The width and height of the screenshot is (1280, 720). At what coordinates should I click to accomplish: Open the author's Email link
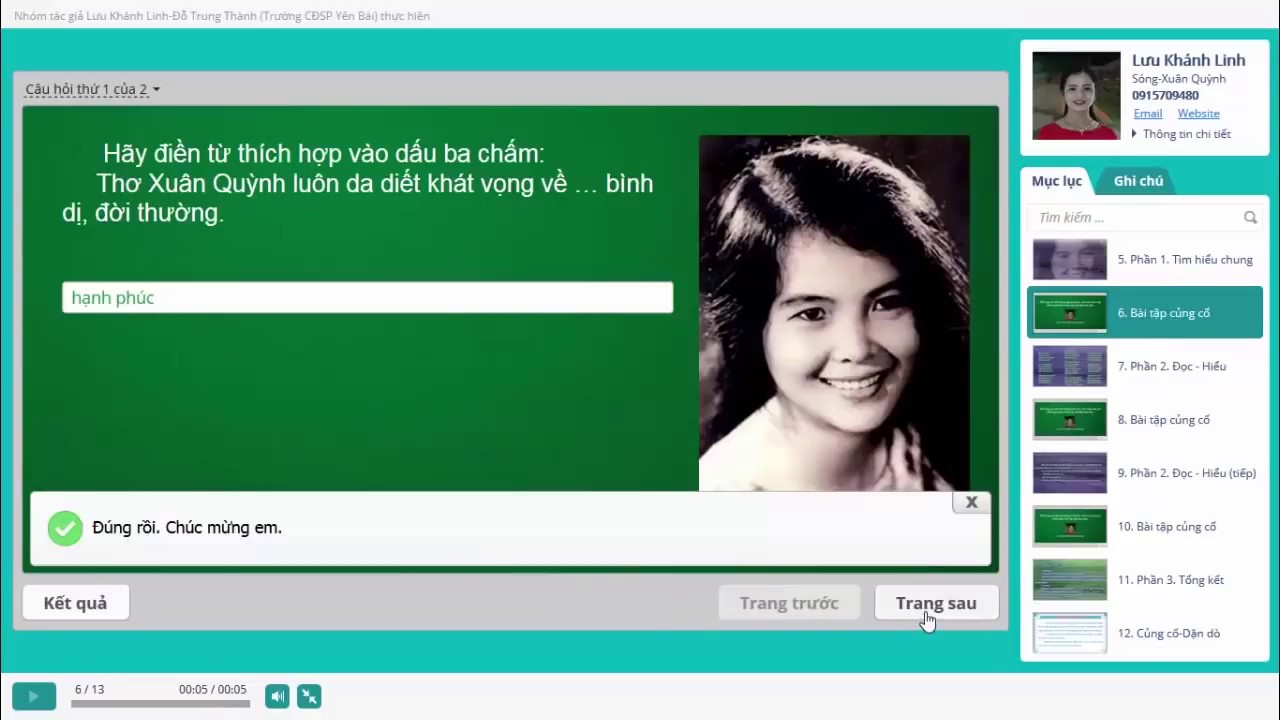(1147, 114)
